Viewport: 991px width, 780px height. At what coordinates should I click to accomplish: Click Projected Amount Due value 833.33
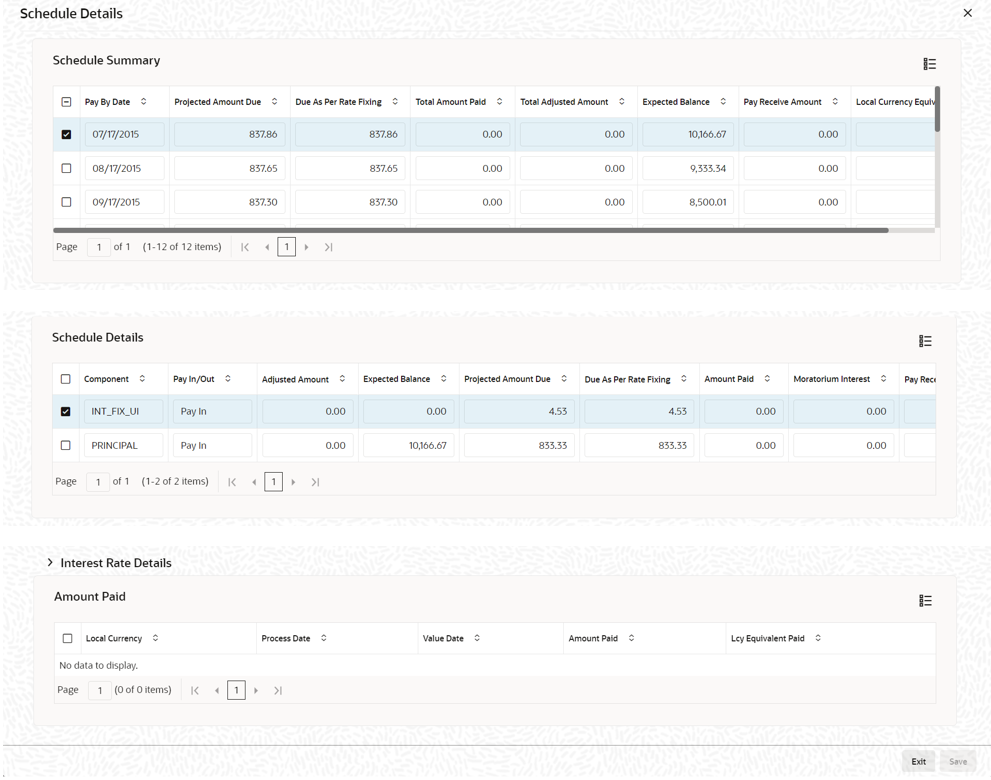[520, 446]
